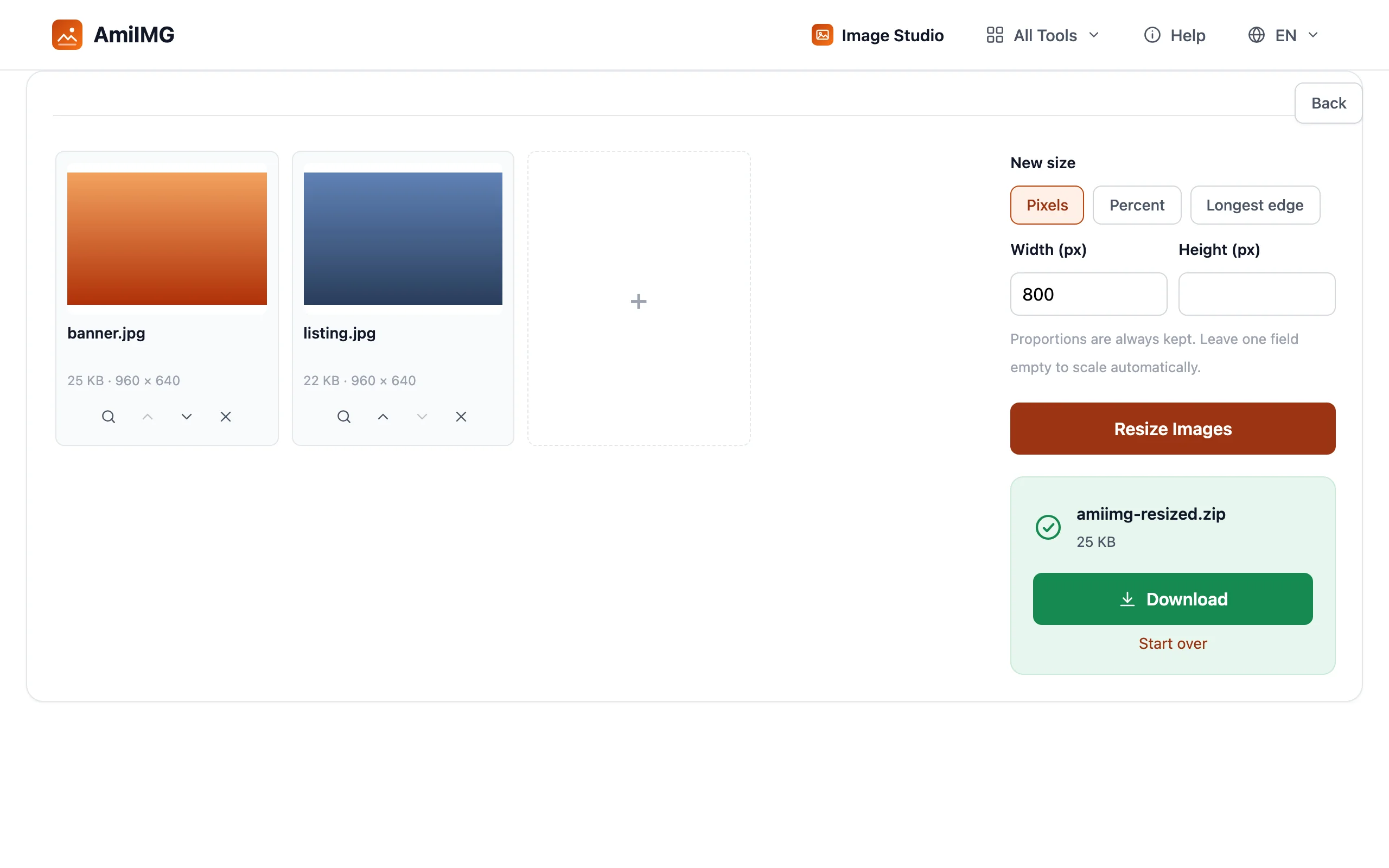
Task: Click the Height (px) label
Action: [x=1219, y=250]
